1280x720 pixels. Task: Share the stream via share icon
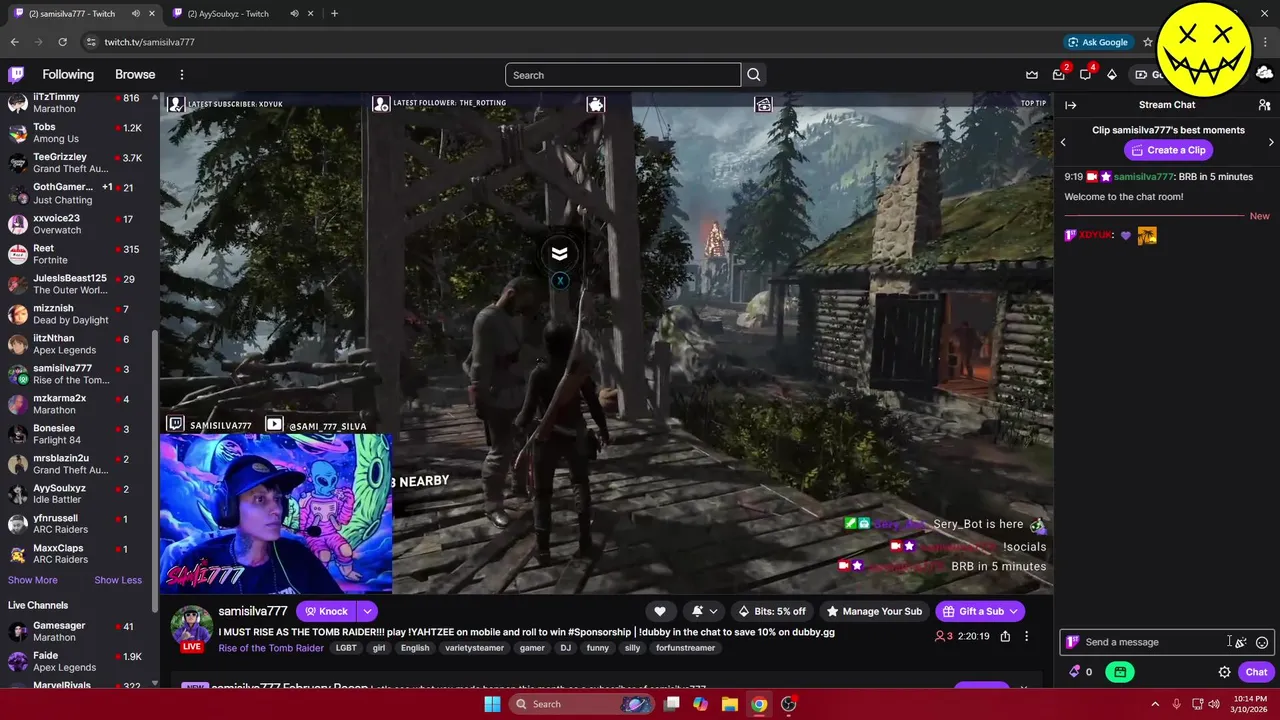pos(1005,636)
